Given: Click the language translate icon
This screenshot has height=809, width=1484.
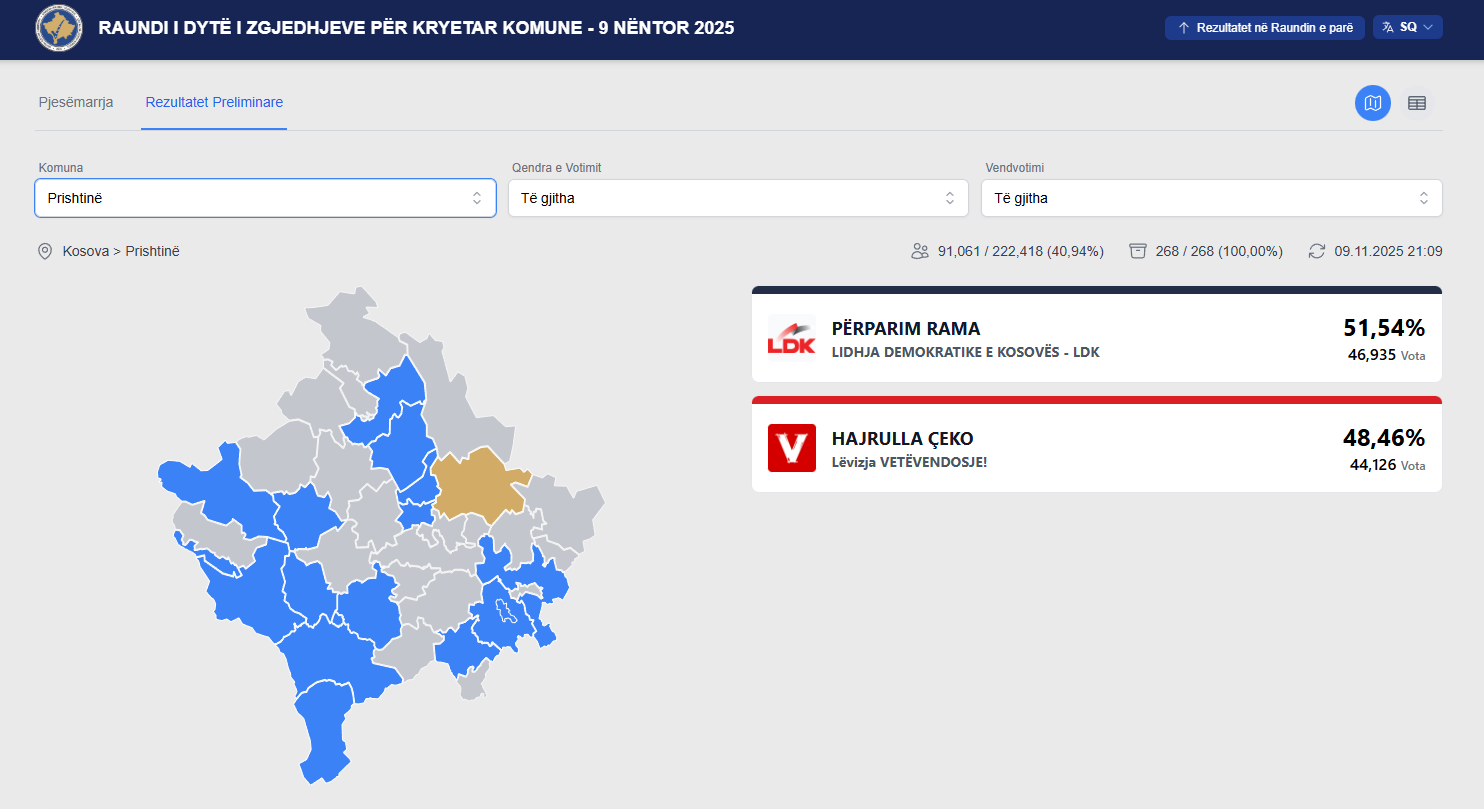Looking at the screenshot, I should [x=1388, y=28].
